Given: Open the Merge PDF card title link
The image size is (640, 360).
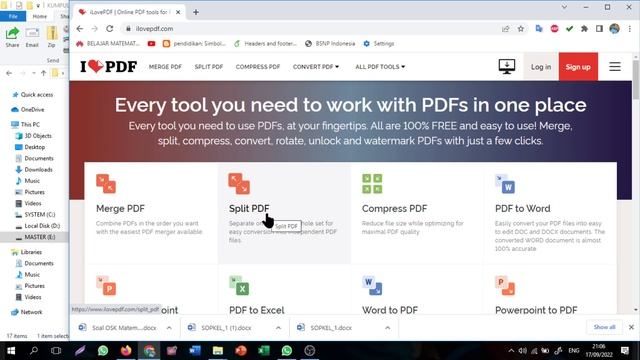Looking at the screenshot, I should pyautogui.click(x=120, y=209).
